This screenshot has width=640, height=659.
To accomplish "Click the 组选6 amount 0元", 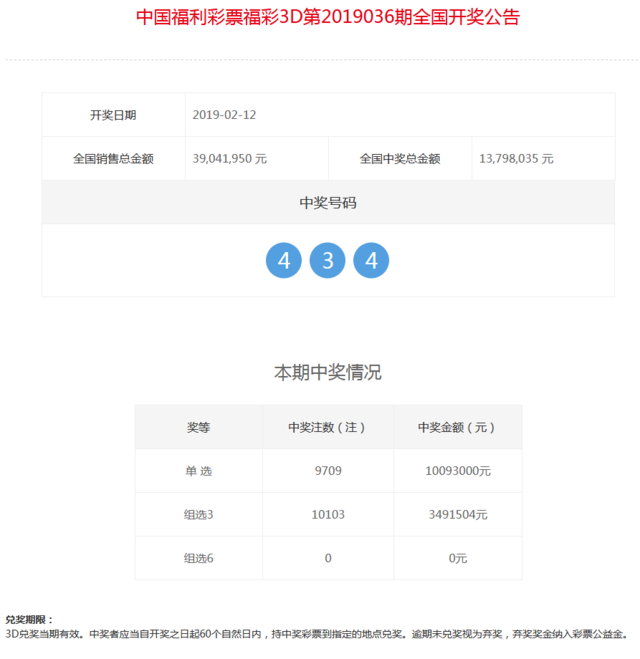I will pos(458,558).
